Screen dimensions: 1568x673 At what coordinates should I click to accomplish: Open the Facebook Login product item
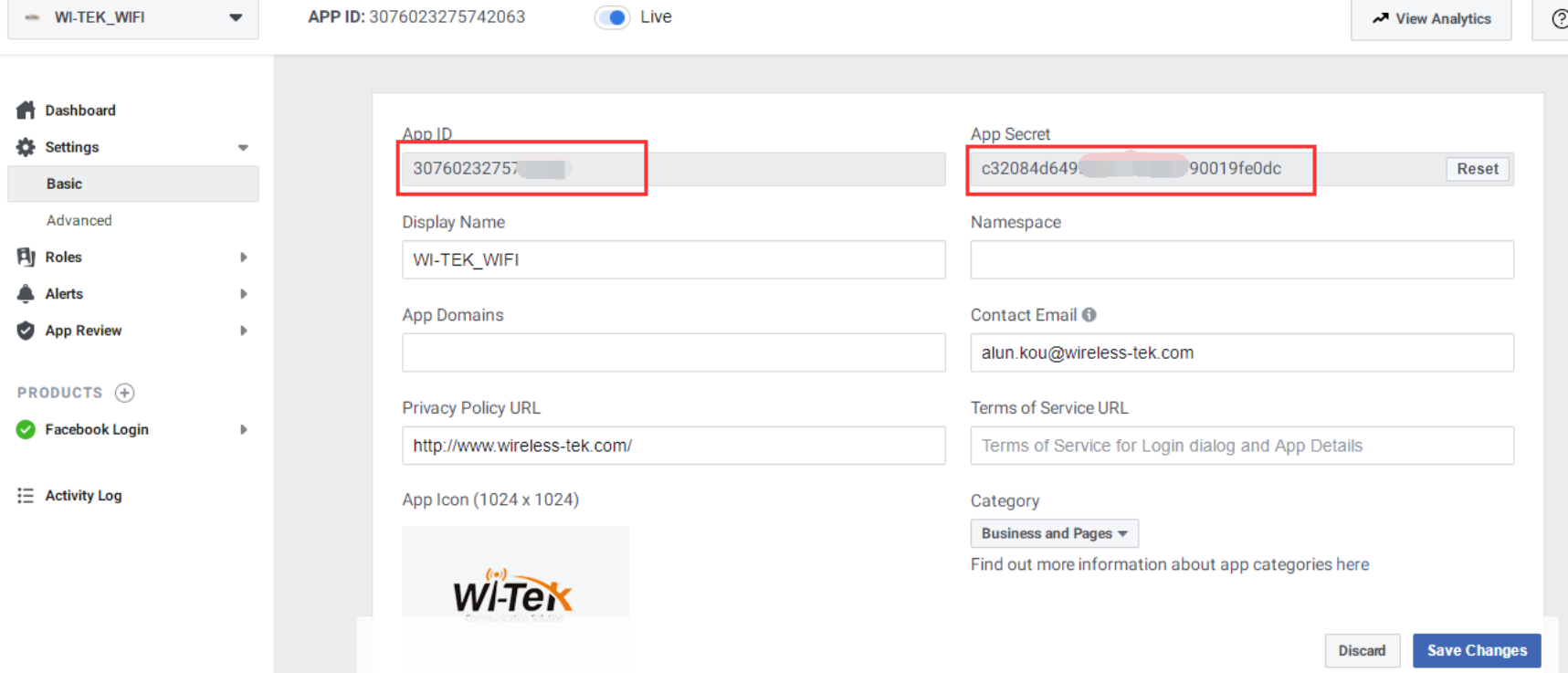97,429
